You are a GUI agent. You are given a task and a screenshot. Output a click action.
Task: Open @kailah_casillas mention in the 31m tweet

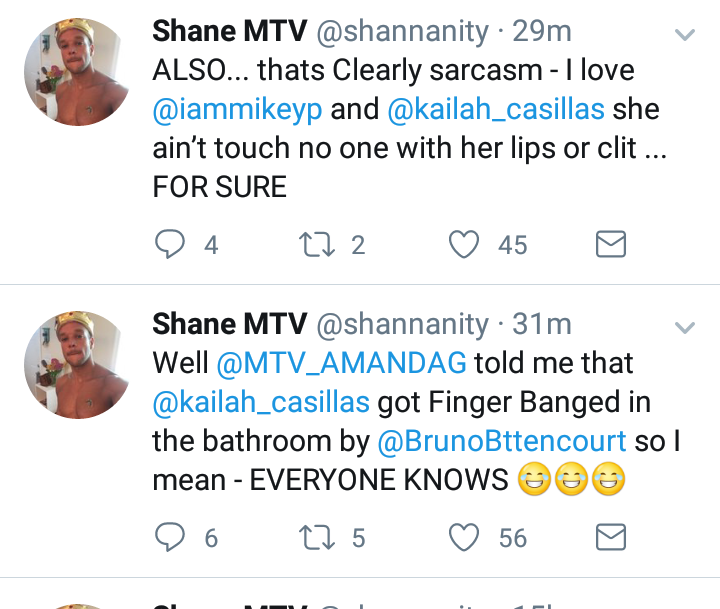261,402
